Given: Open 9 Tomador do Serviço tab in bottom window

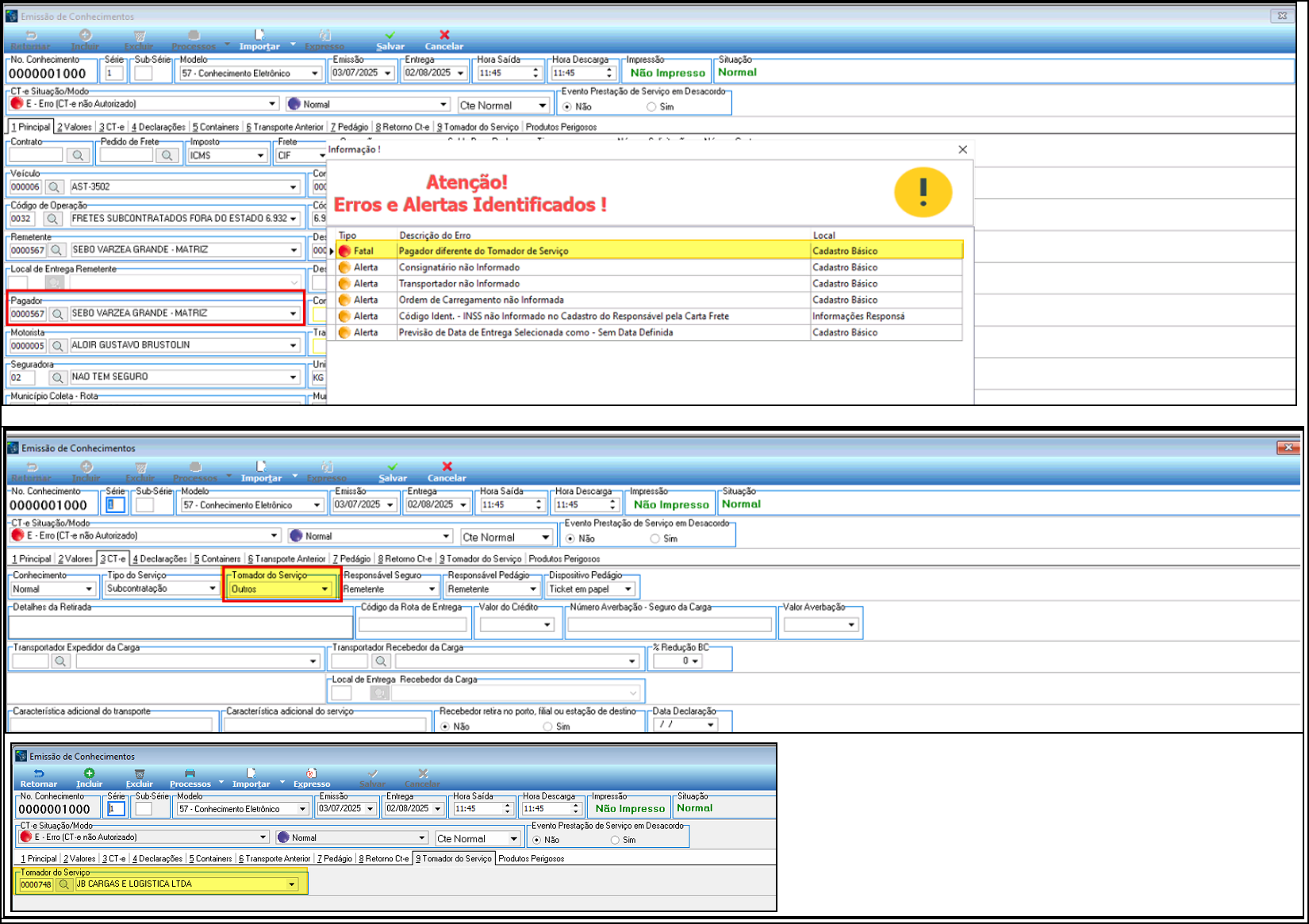Looking at the screenshot, I should (x=454, y=859).
